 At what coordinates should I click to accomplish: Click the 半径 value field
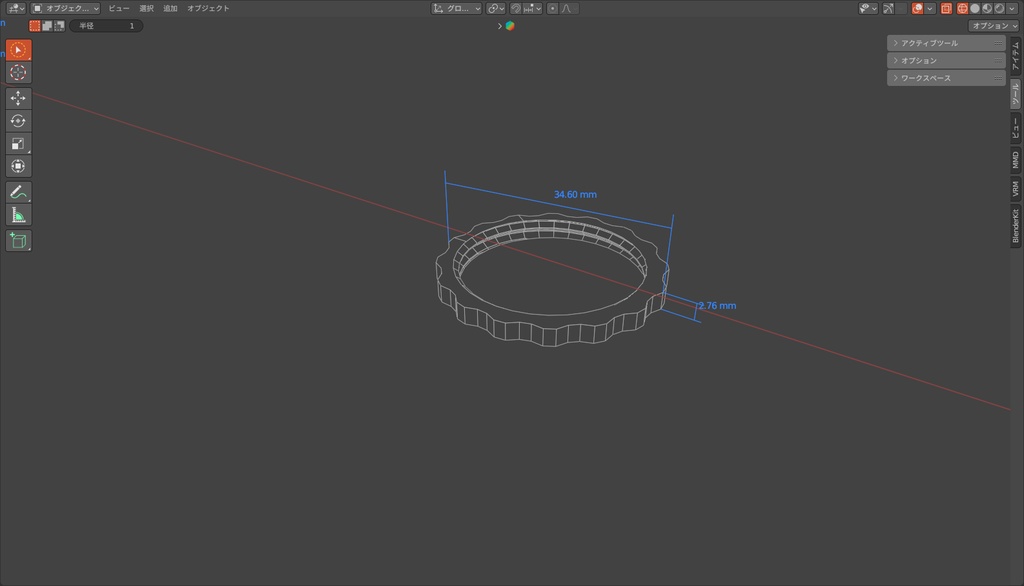[x=106, y=25]
